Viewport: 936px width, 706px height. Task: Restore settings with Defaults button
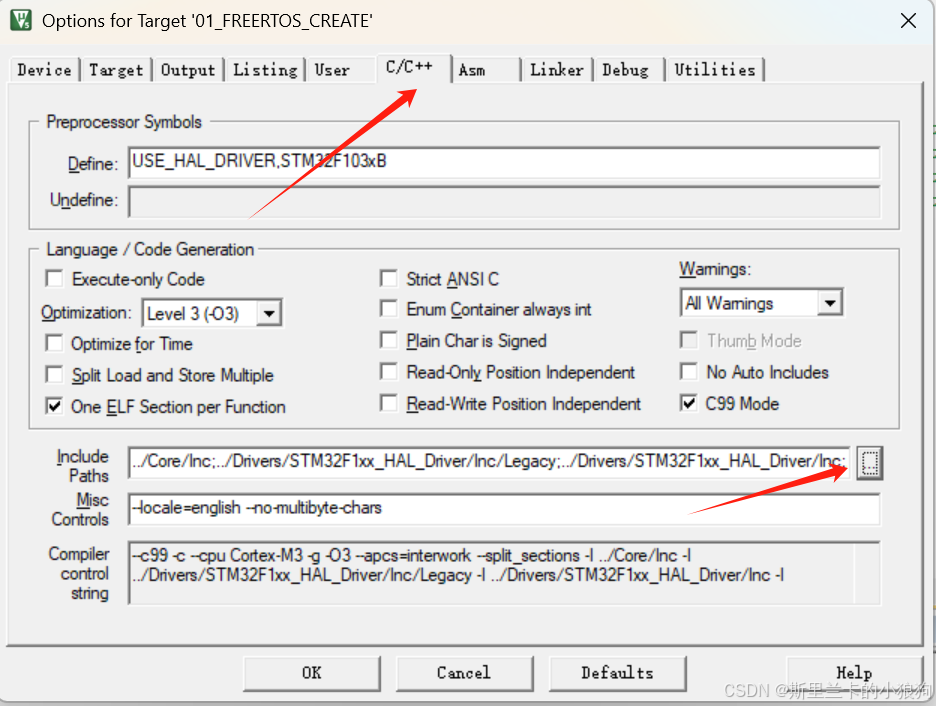pyautogui.click(x=617, y=673)
